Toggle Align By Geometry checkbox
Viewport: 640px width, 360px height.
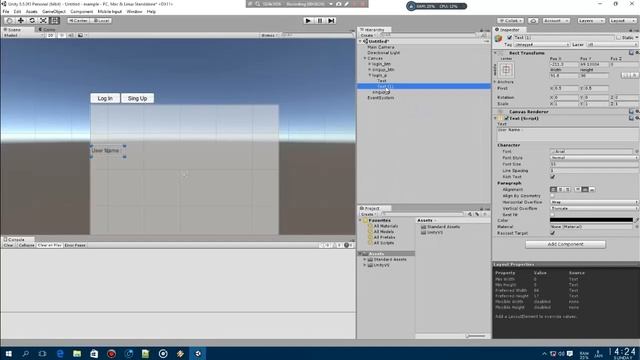553,196
